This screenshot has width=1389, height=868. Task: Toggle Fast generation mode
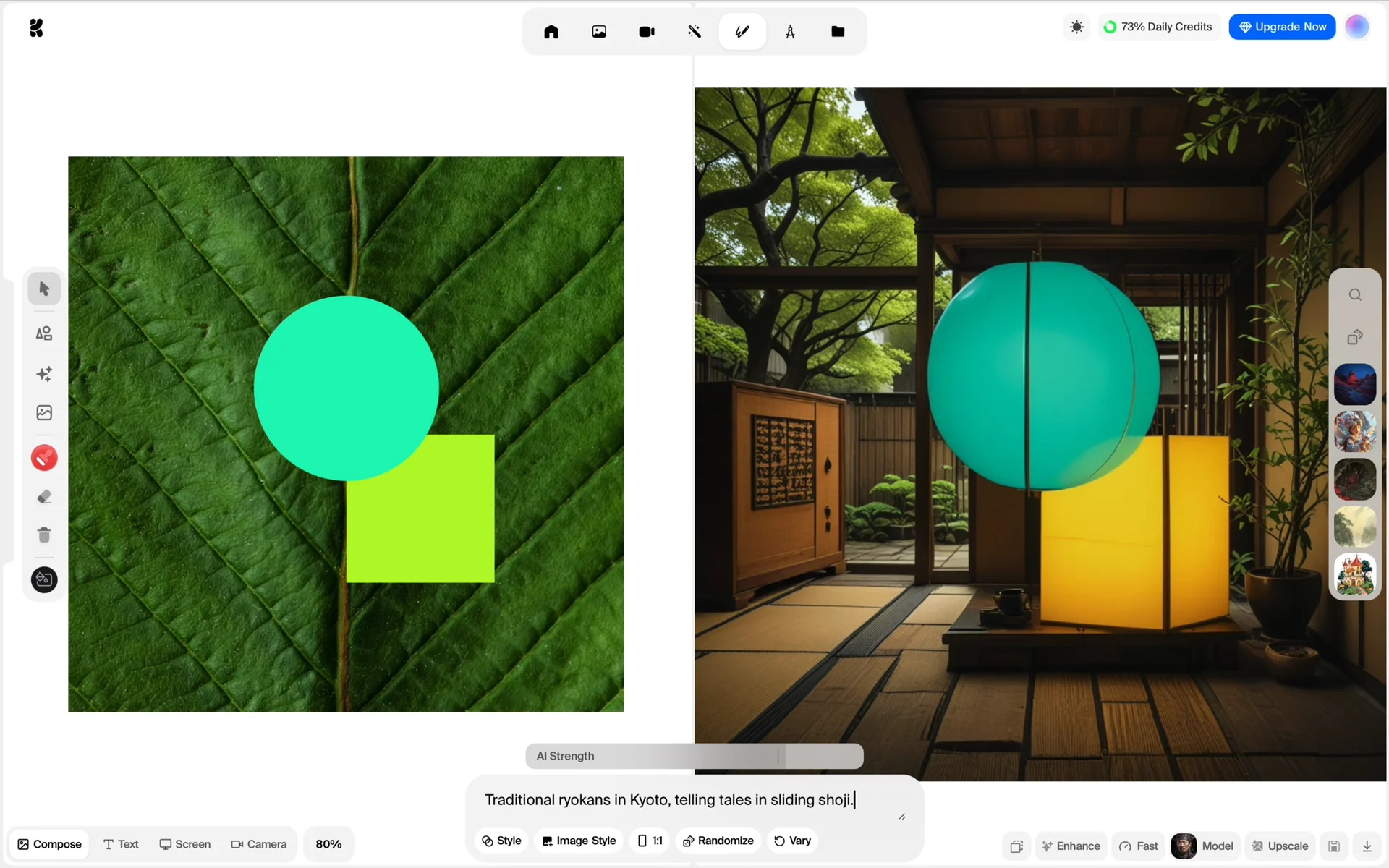pos(1139,846)
